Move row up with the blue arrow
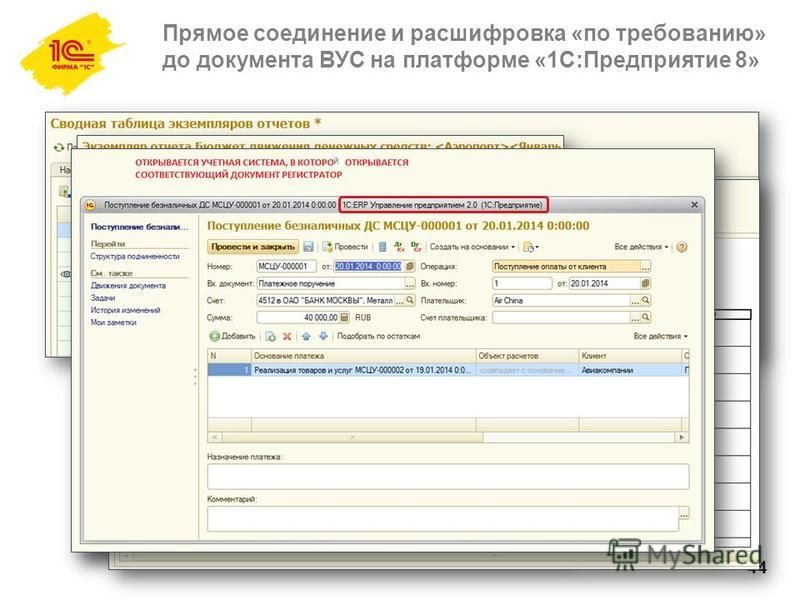The height and width of the screenshot is (600, 800). [x=306, y=336]
